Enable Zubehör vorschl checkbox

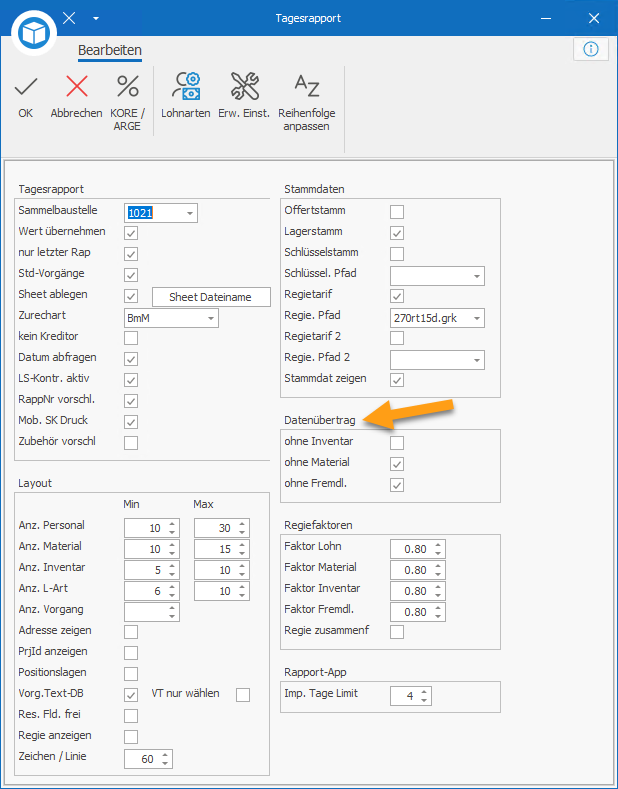point(131,443)
